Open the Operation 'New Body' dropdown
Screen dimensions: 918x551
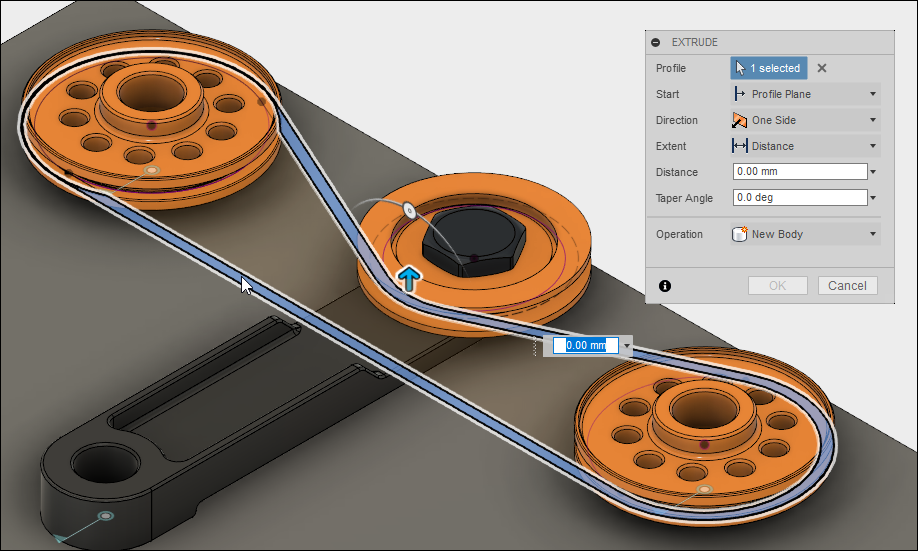[806, 234]
